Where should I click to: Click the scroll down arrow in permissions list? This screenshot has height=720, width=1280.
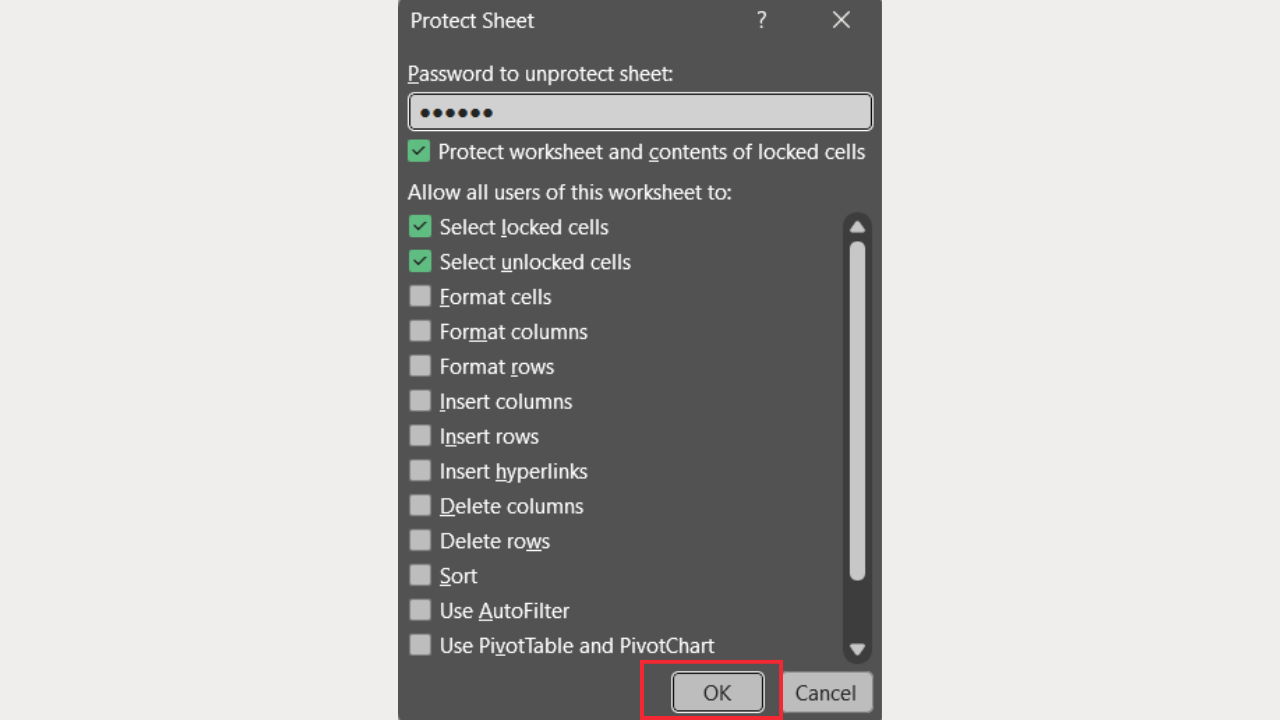tap(857, 649)
